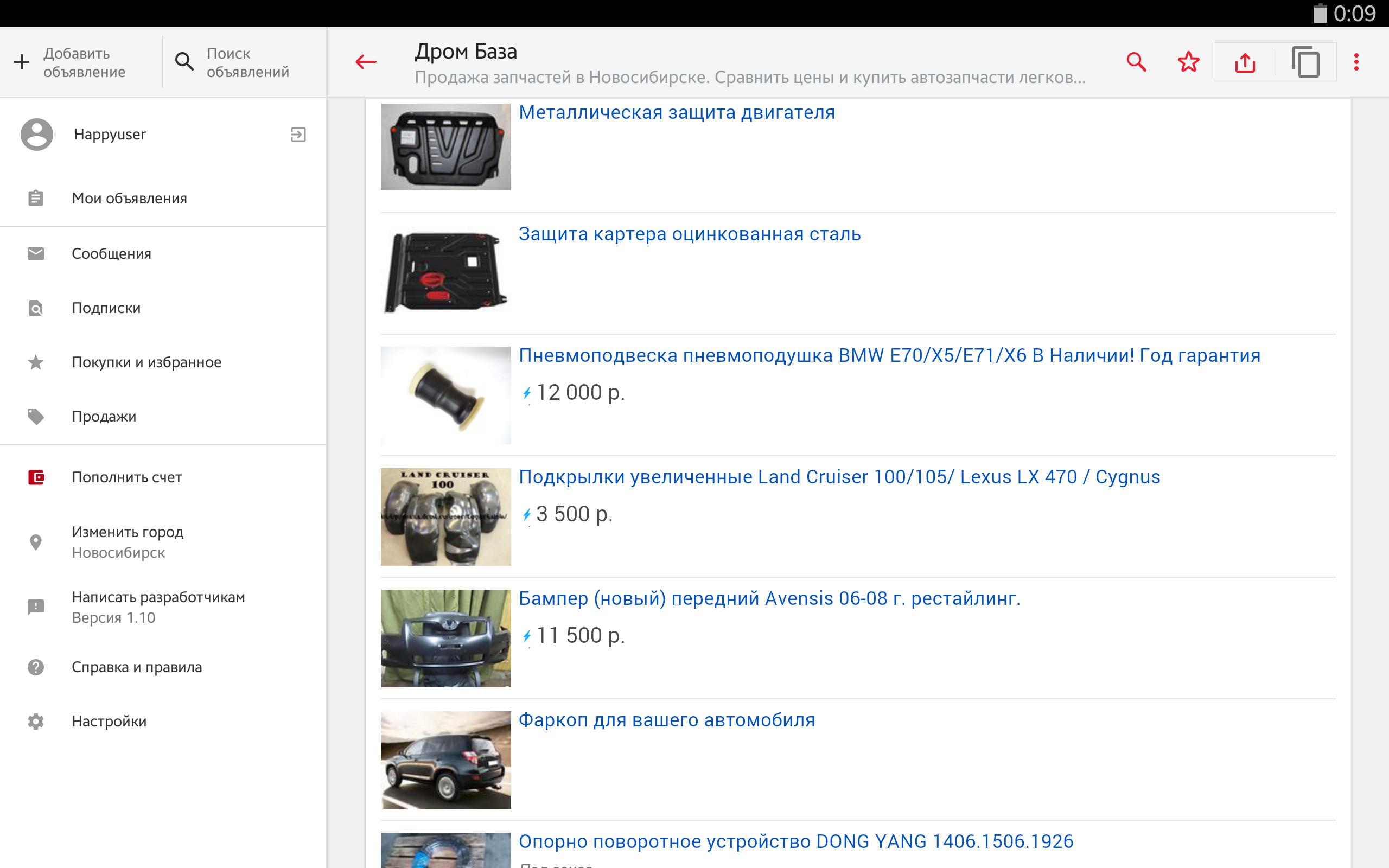Tap the question mark help icon

pos(36,667)
